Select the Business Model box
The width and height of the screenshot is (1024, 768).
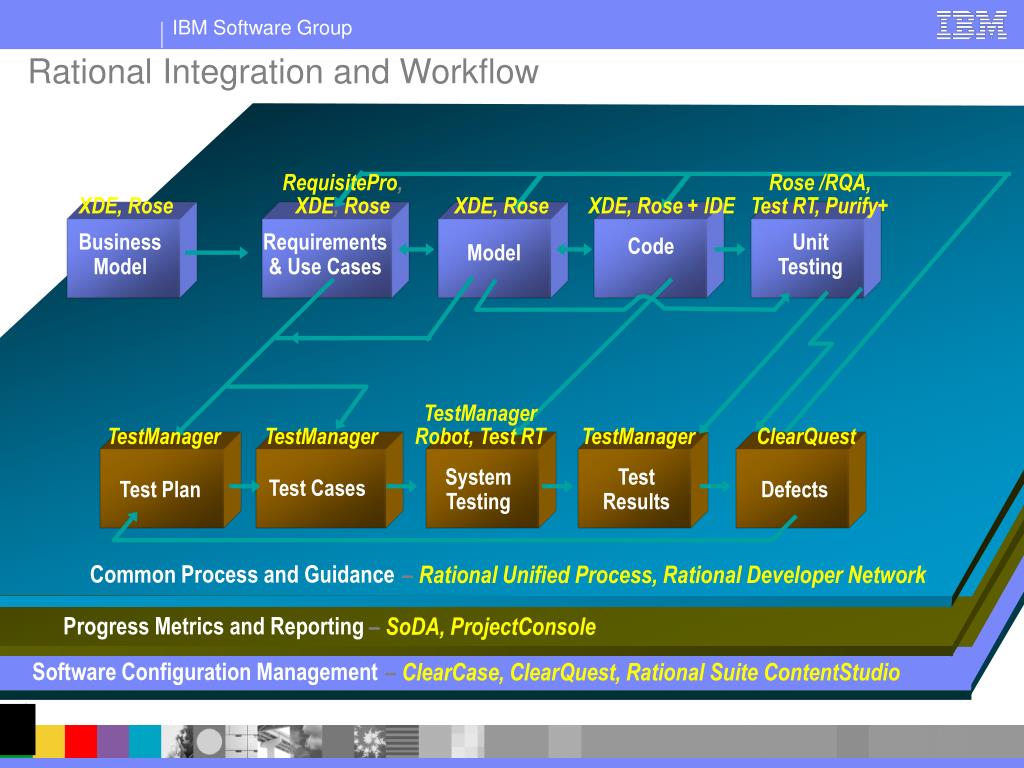coord(131,250)
